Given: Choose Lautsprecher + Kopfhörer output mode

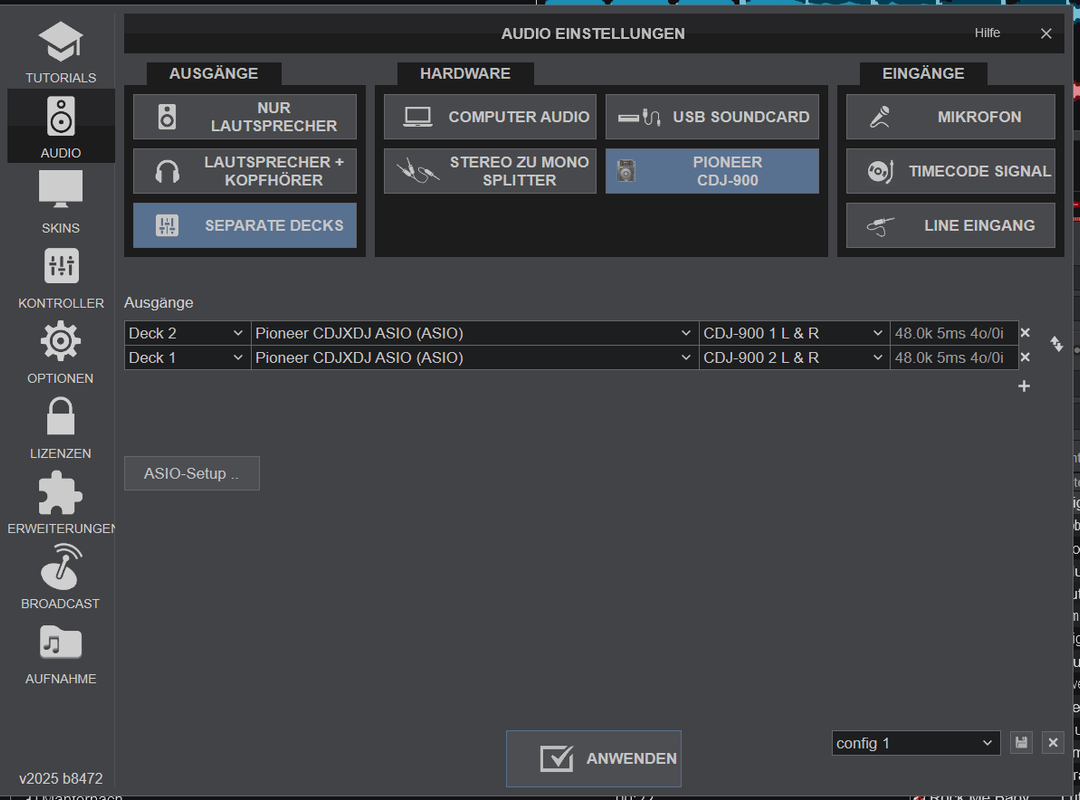Looking at the screenshot, I should click(x=245, y=171).
